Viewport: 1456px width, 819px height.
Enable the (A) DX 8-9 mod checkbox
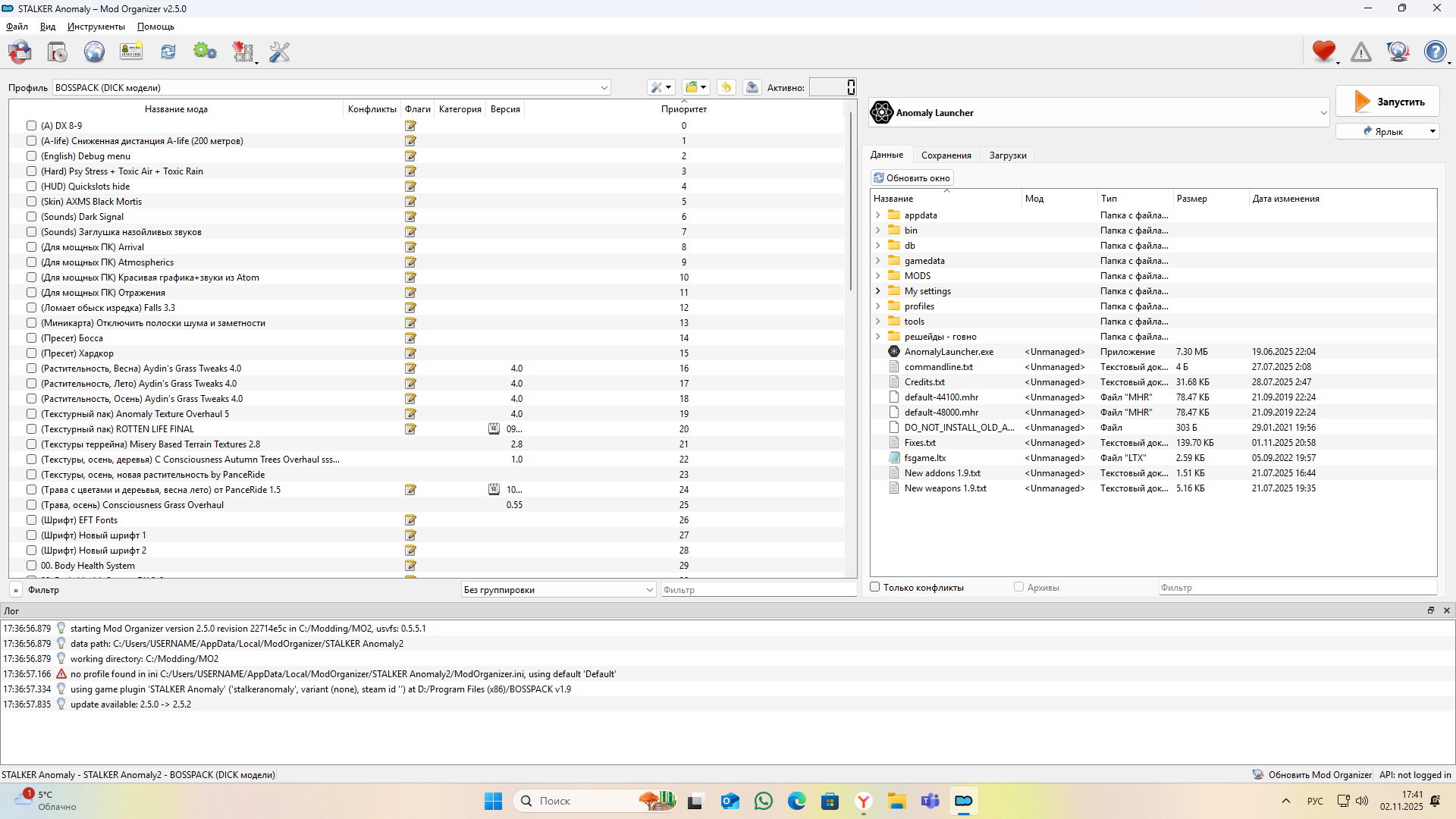[31, 126]
